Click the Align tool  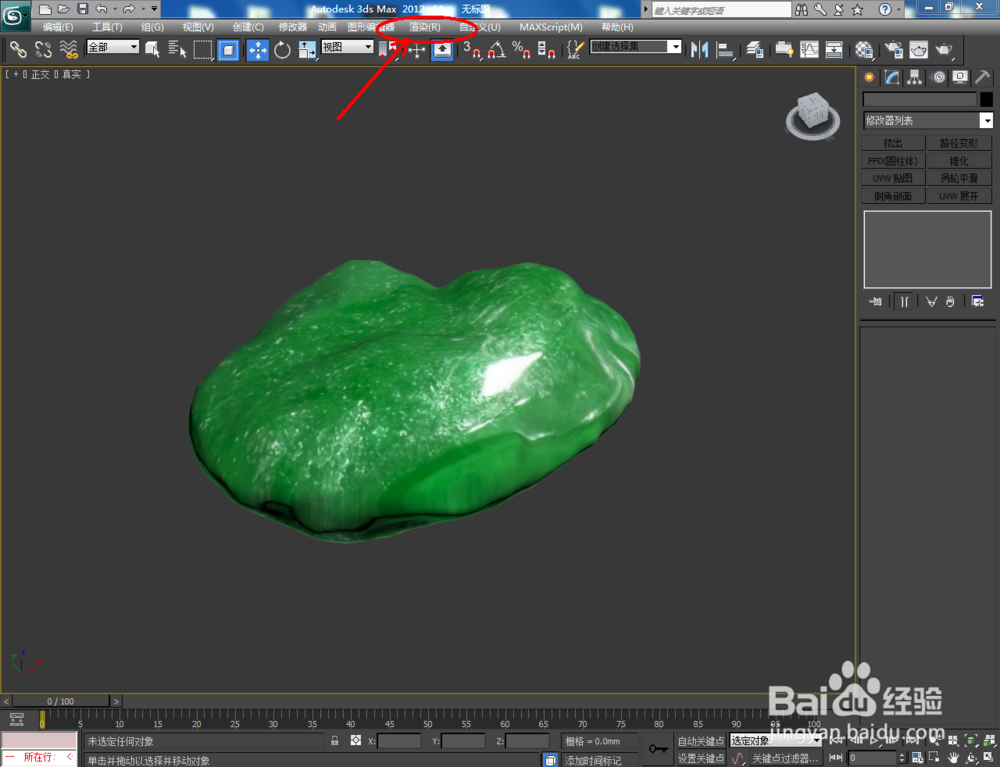(x=724, y=49)
